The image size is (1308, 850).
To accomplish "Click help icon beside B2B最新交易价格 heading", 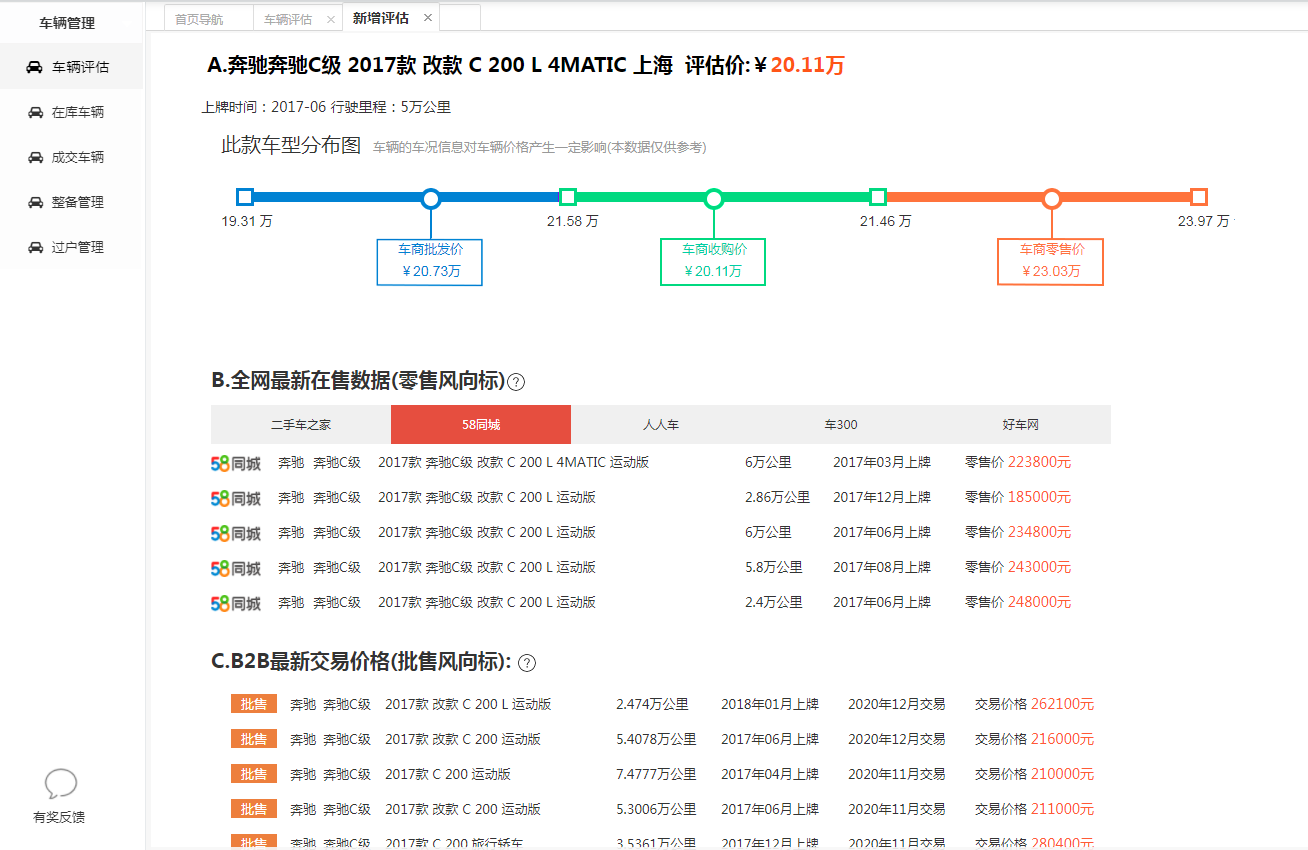I will [x=527, y=663].
